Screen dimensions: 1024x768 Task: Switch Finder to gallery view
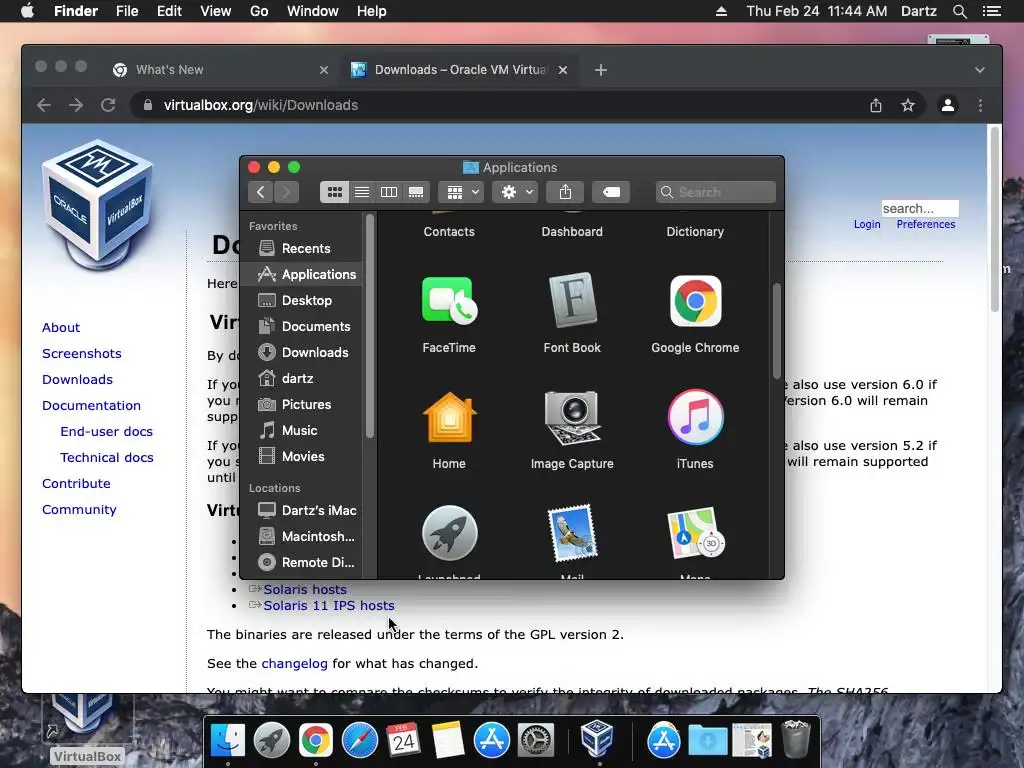(416, 192)
